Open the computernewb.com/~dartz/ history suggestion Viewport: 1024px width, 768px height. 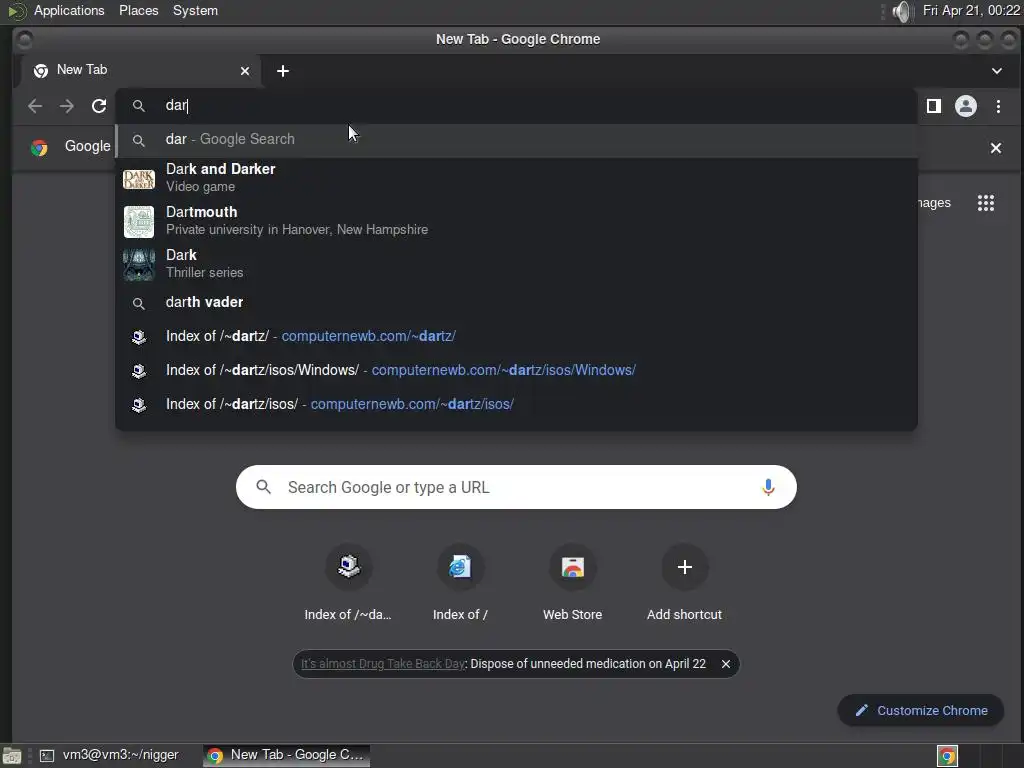click(x=516, y=336)
